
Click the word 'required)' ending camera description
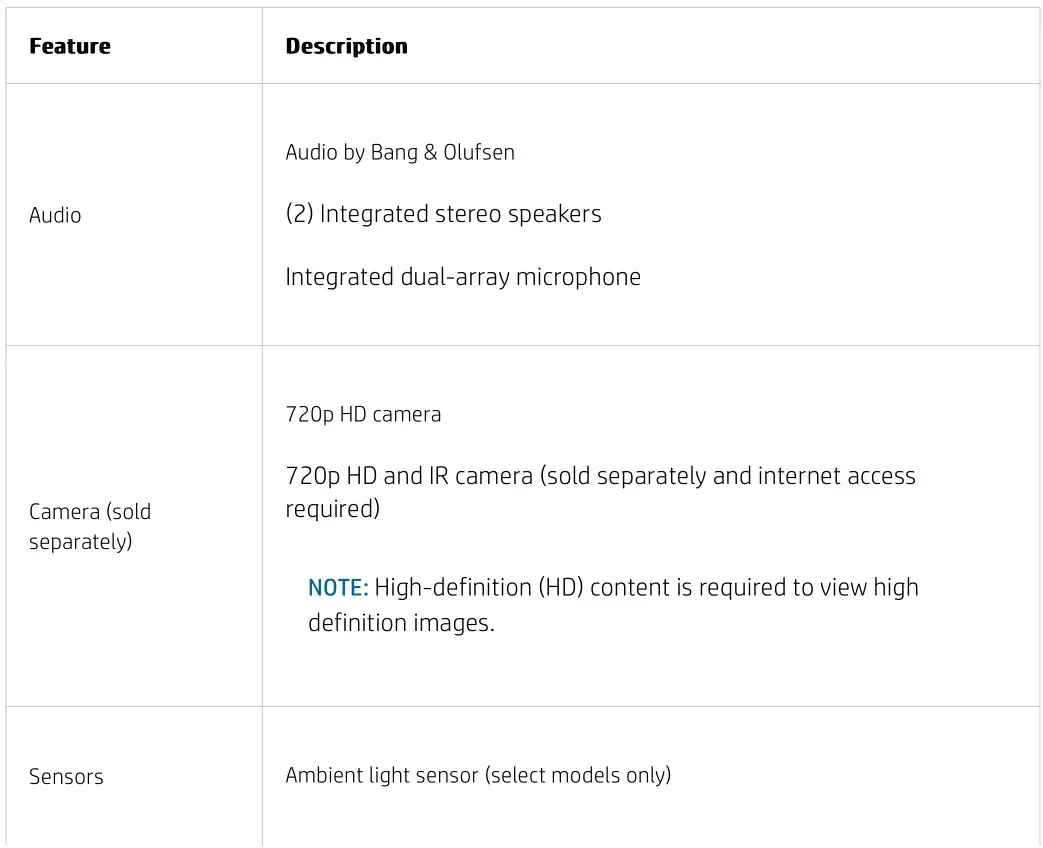(332, 508)
